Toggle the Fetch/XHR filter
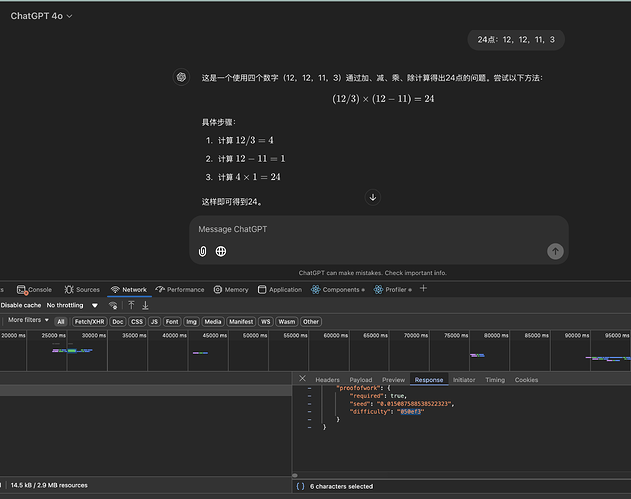Image resolution: width=631 pixels, height=499 pixels. coord(89,322)
